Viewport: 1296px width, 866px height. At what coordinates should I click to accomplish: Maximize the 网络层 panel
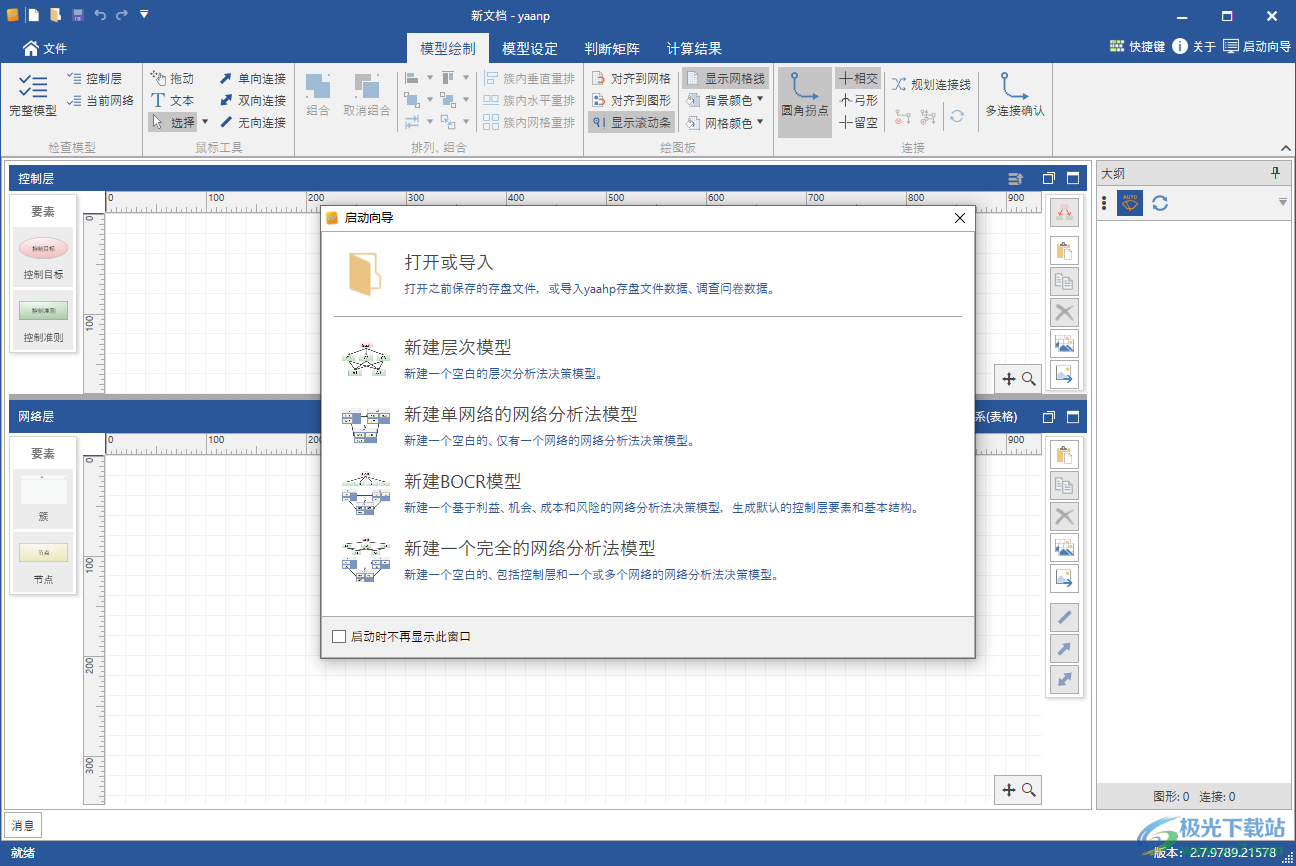(1073, 416)
